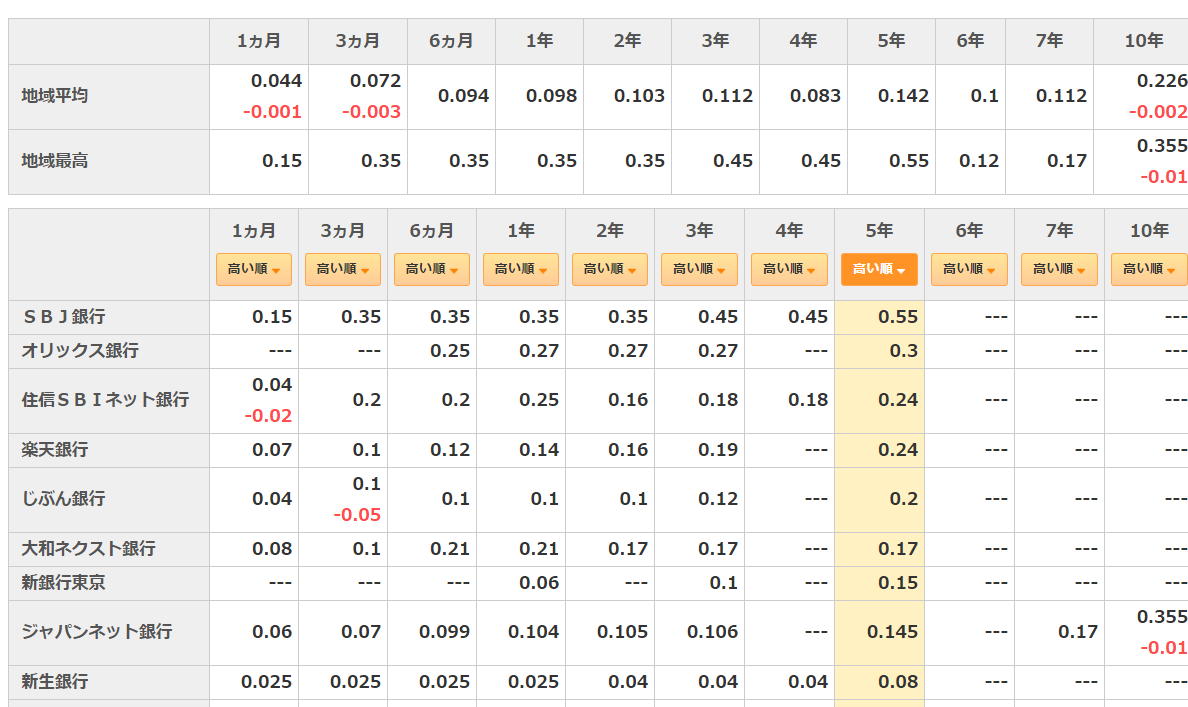Click the オリックス銀行 5年 rate 0.3
Viewport: 1188px width, 707px height.
[904, 351]
